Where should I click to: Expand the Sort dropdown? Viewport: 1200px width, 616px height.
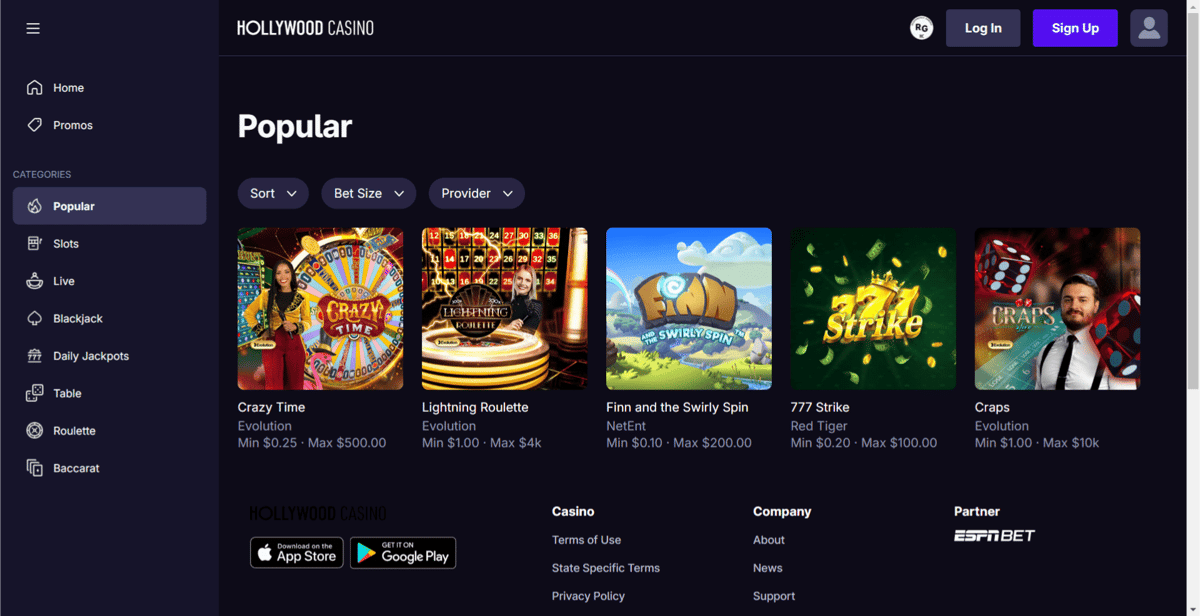273,193
